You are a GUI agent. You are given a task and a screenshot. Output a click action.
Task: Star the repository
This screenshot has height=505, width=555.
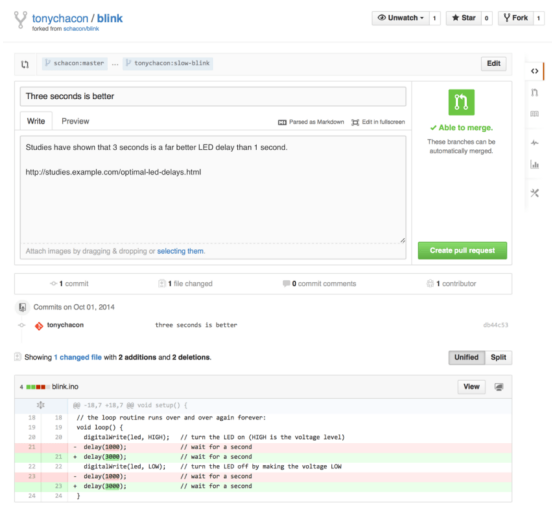click(464, 18)
